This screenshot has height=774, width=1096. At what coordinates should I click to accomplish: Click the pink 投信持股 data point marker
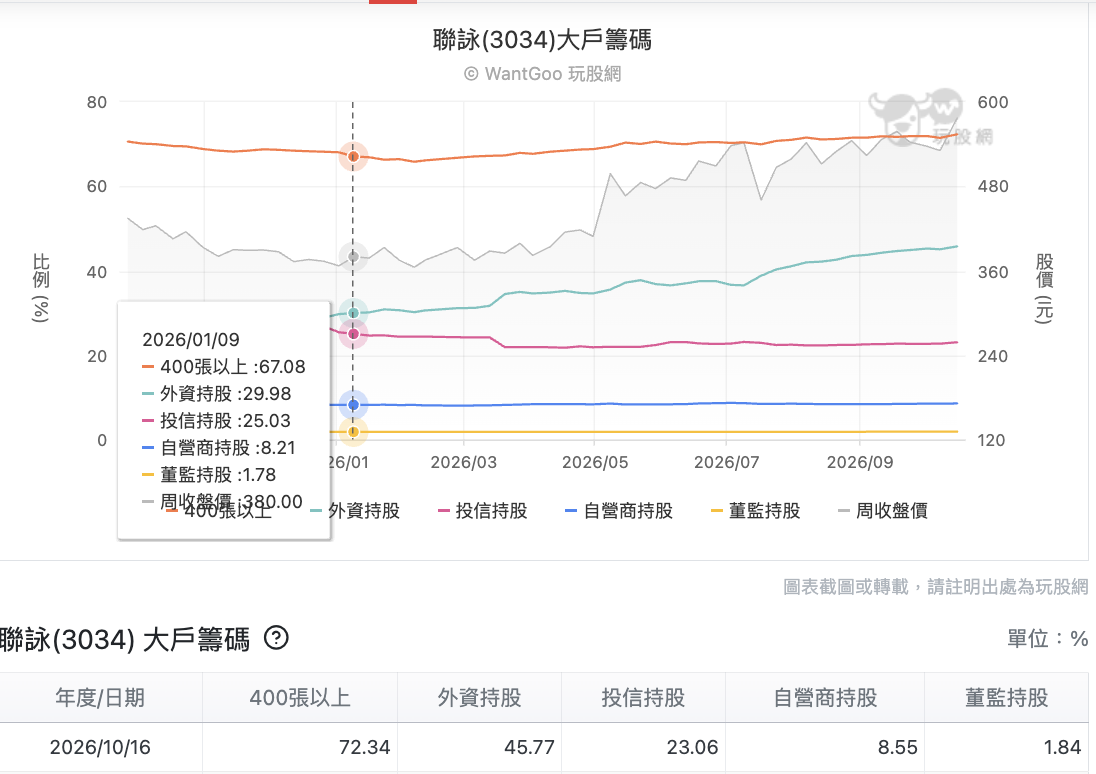click(x=353, y=334)
